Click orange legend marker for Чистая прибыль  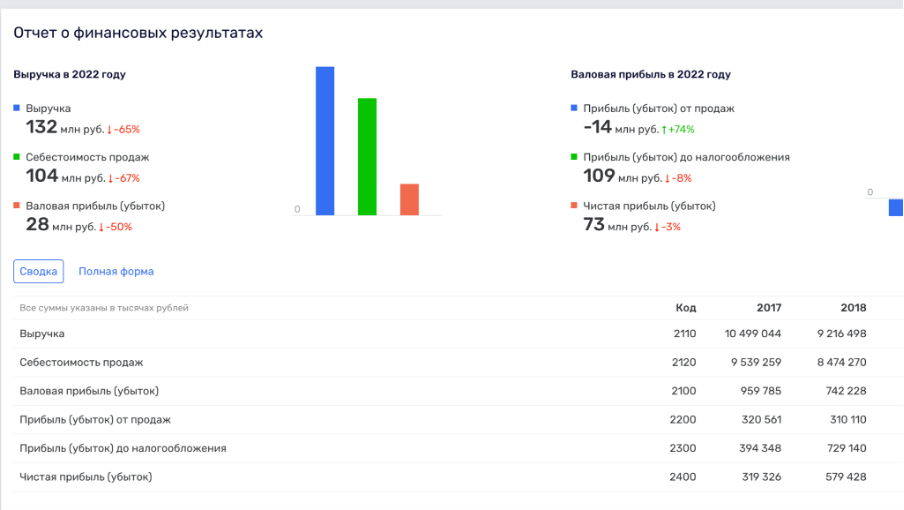(x=574, y=206)
